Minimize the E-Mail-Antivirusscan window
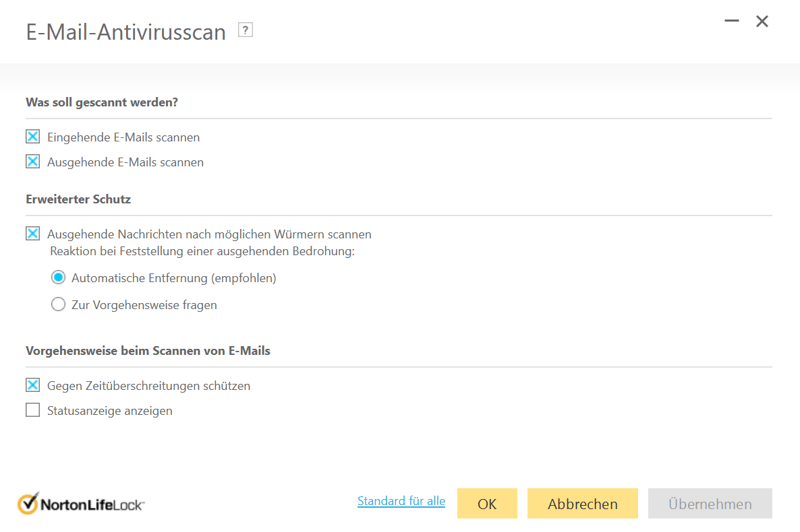The width and height of the screenshot is (800, 532). coord(731,21)
